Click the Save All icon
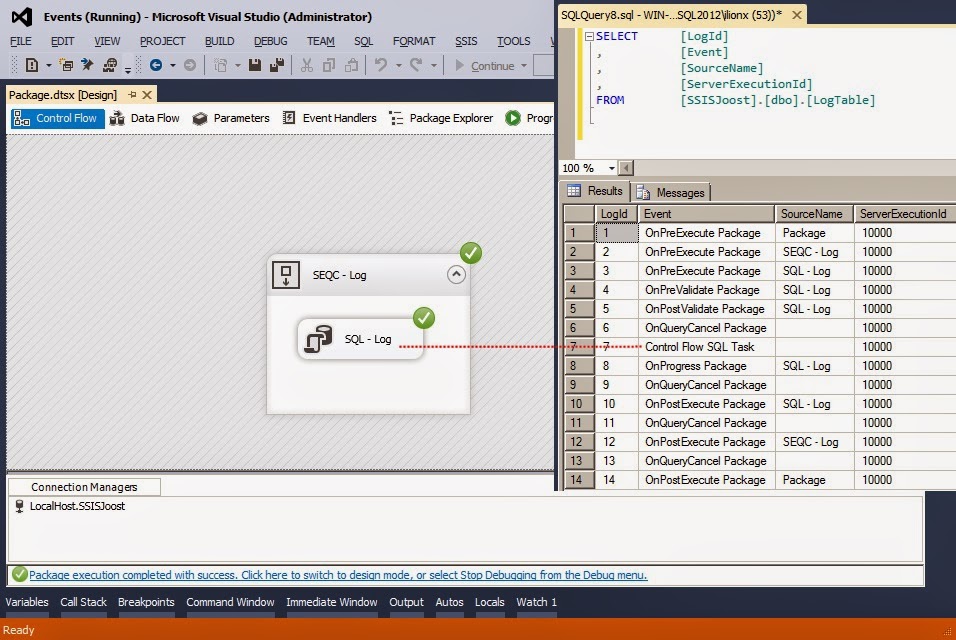 pyautogui.click(x=277, y=65)
